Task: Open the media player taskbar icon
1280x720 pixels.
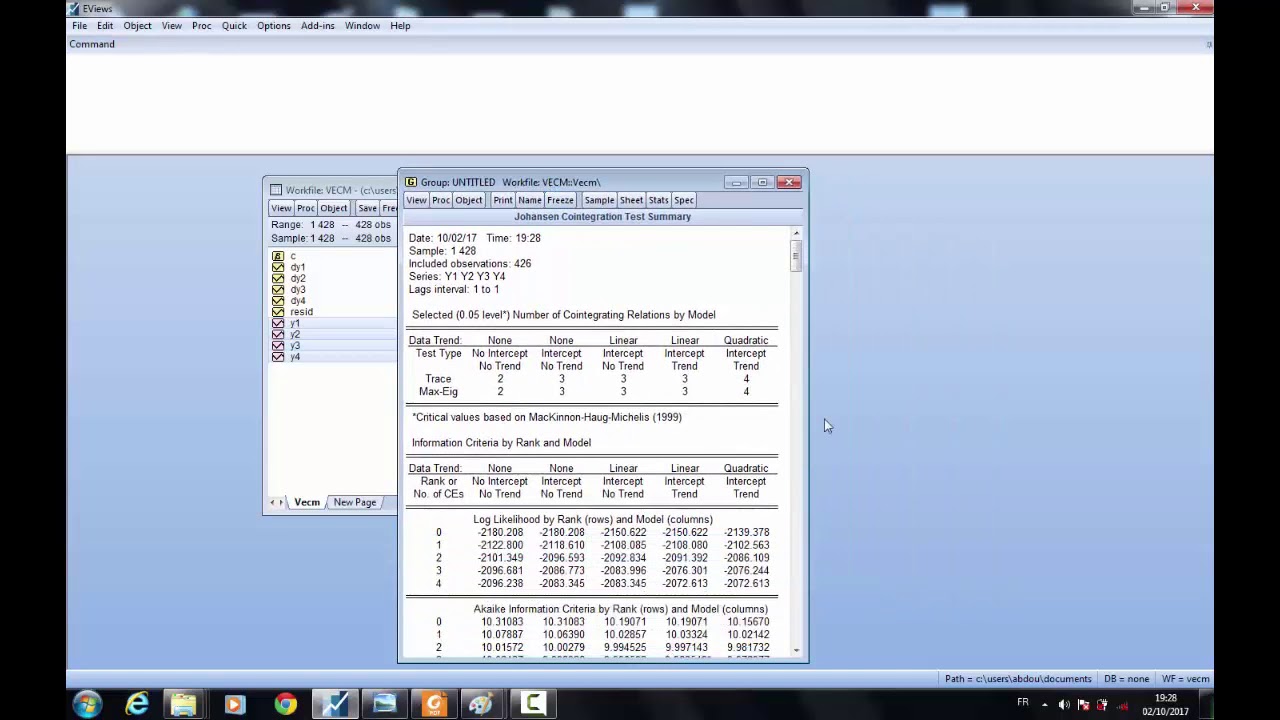Action: pos(234,704)
